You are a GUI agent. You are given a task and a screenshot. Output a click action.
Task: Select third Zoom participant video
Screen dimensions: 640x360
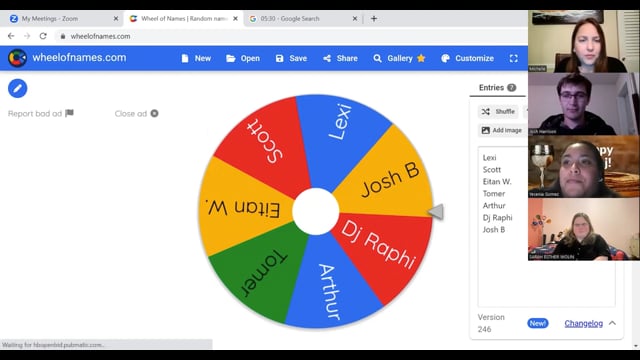point(584,167)
